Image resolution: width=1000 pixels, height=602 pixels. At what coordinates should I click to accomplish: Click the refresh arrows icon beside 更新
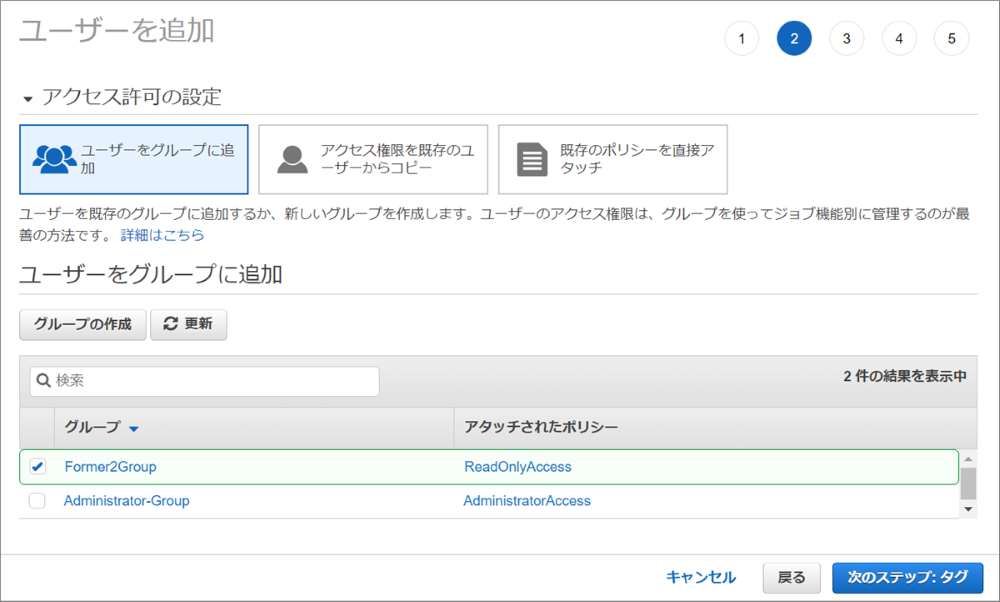coord(170,325)
